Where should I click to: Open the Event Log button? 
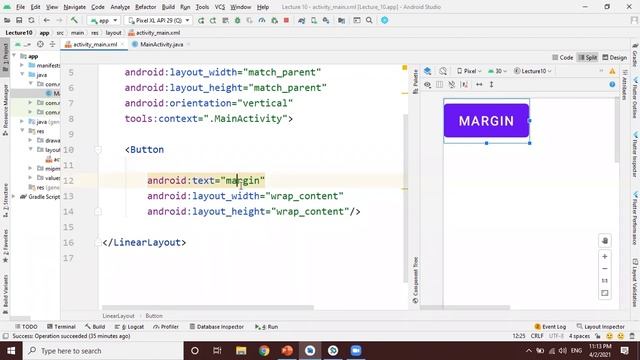[550, 327]
